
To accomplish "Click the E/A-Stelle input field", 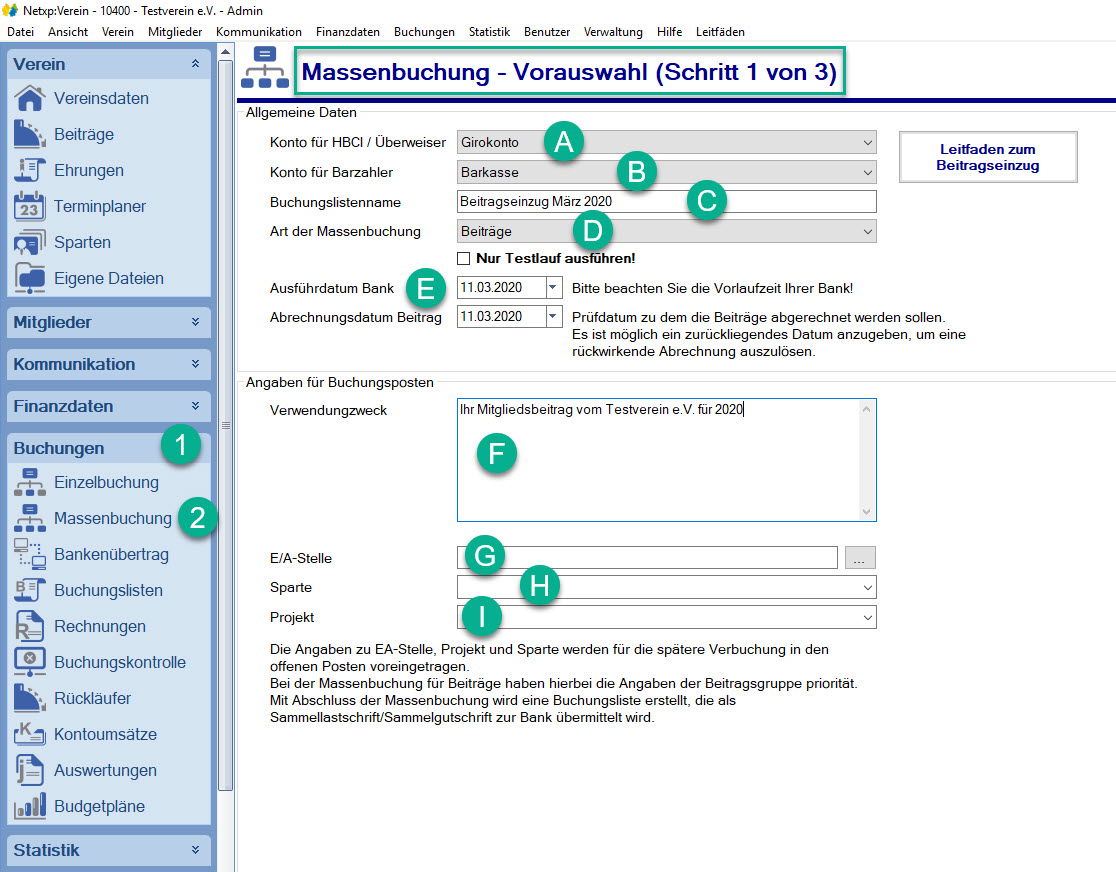I will [x=647, y=557].
